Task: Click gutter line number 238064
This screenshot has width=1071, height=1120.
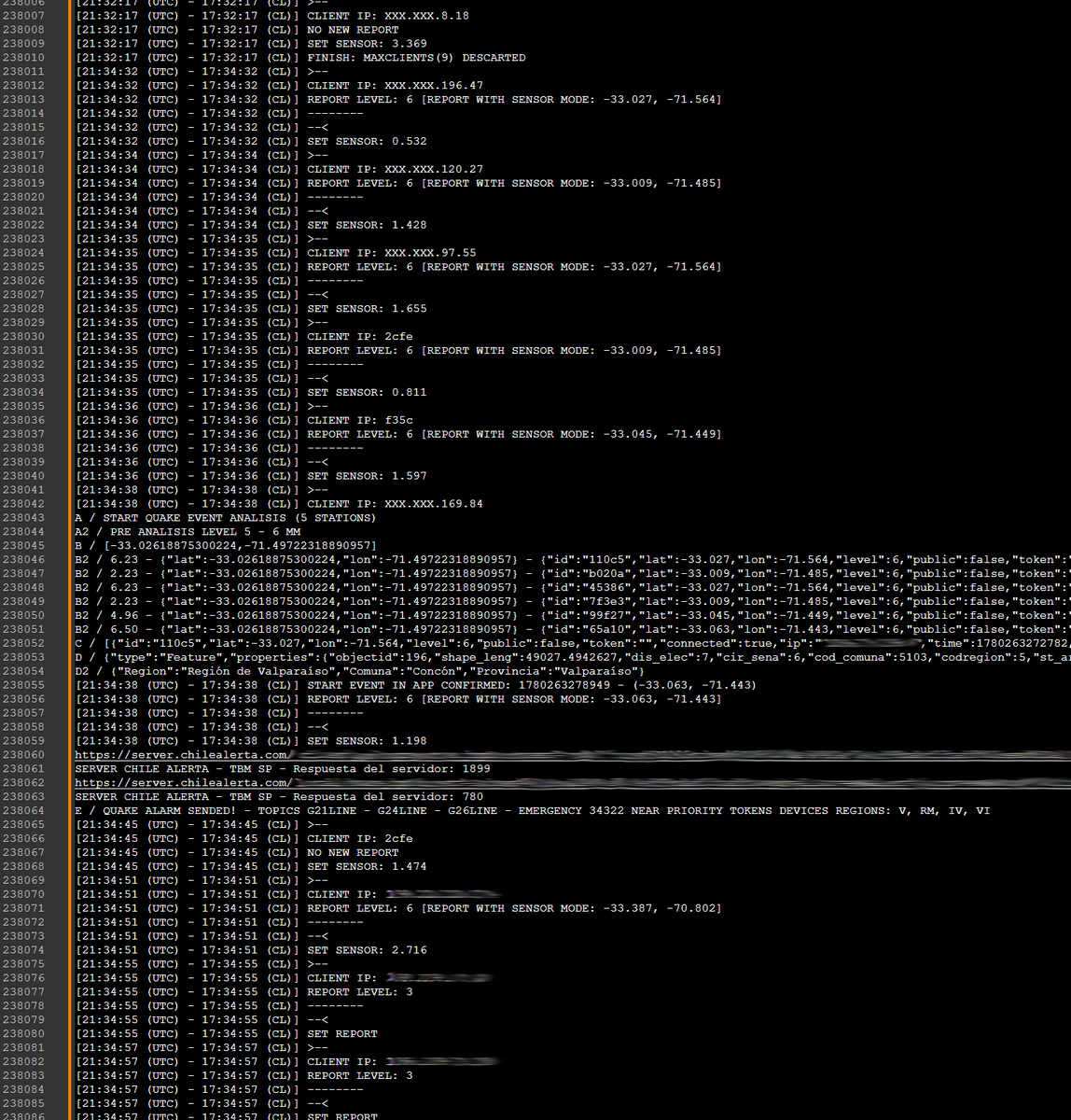Action: [x=23, y=811]
